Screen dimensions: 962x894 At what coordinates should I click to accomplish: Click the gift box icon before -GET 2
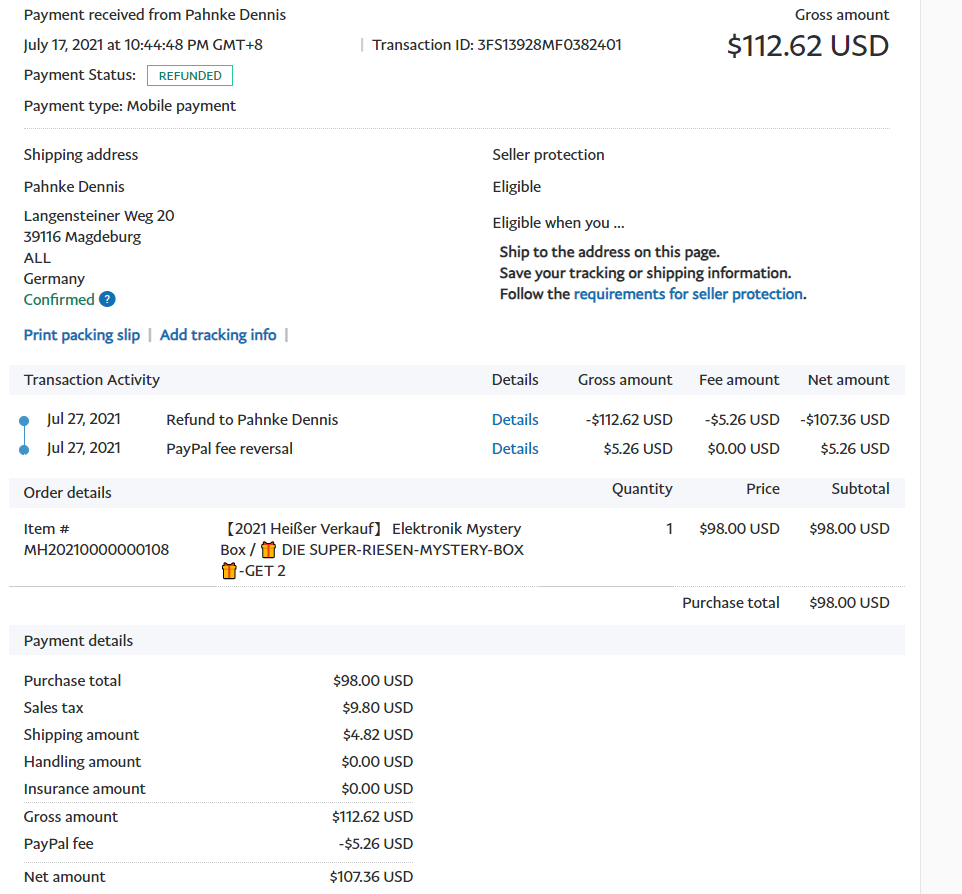pyautogui.click(x=229, y=571)
